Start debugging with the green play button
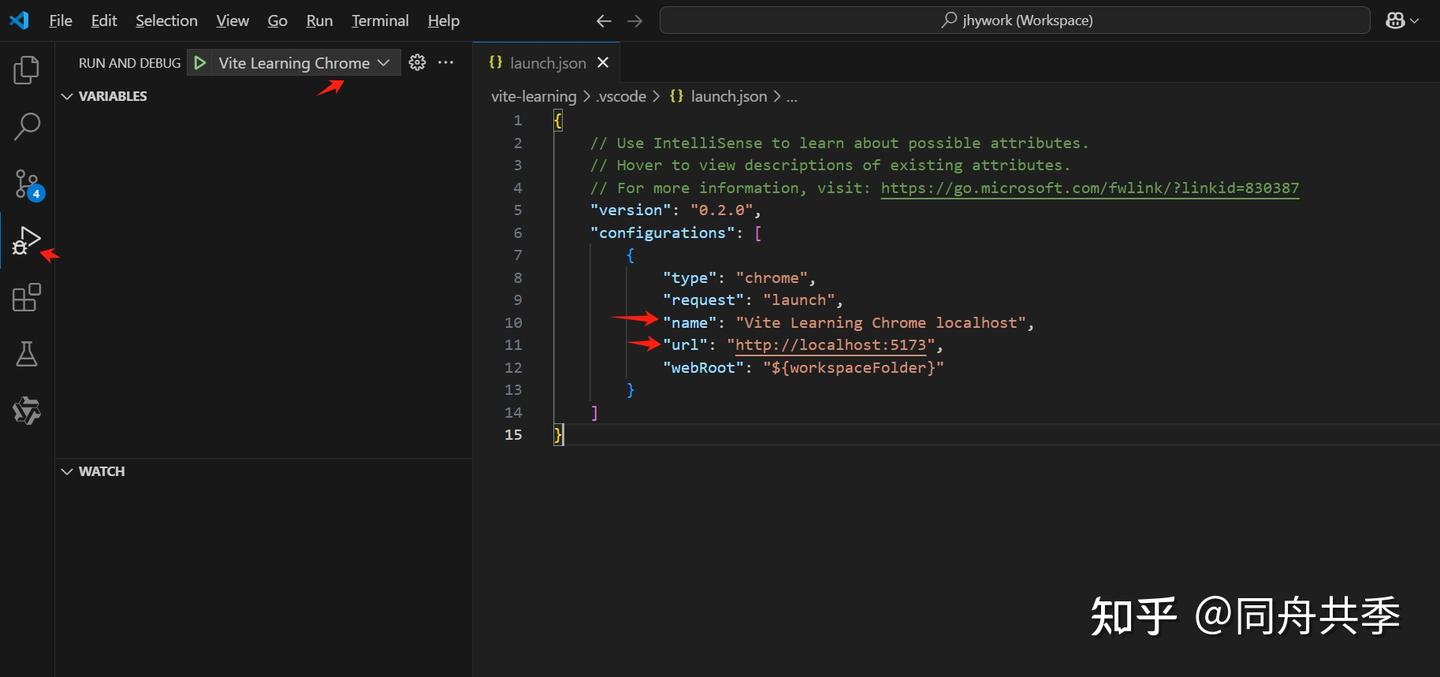Screen dimensions: 1440x677 pyautogui.click(x=200, y=62)
